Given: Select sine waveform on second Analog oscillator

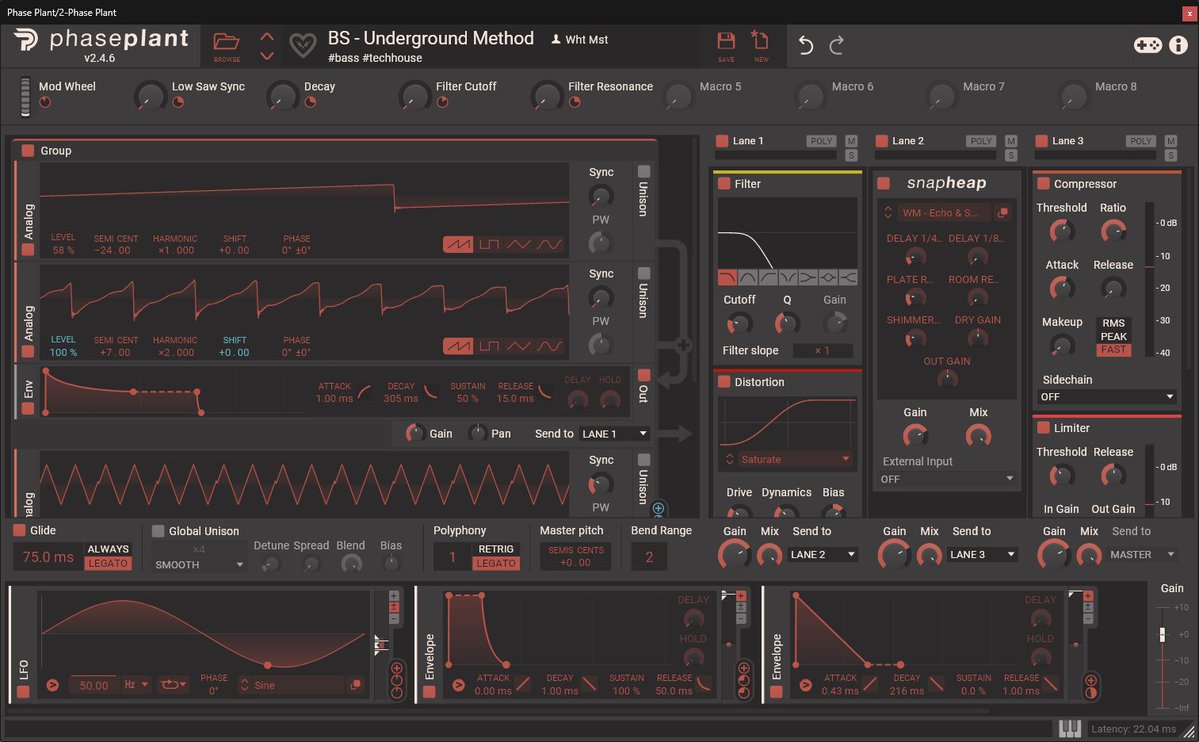Looking at the screenshot, I should point(549,347).
